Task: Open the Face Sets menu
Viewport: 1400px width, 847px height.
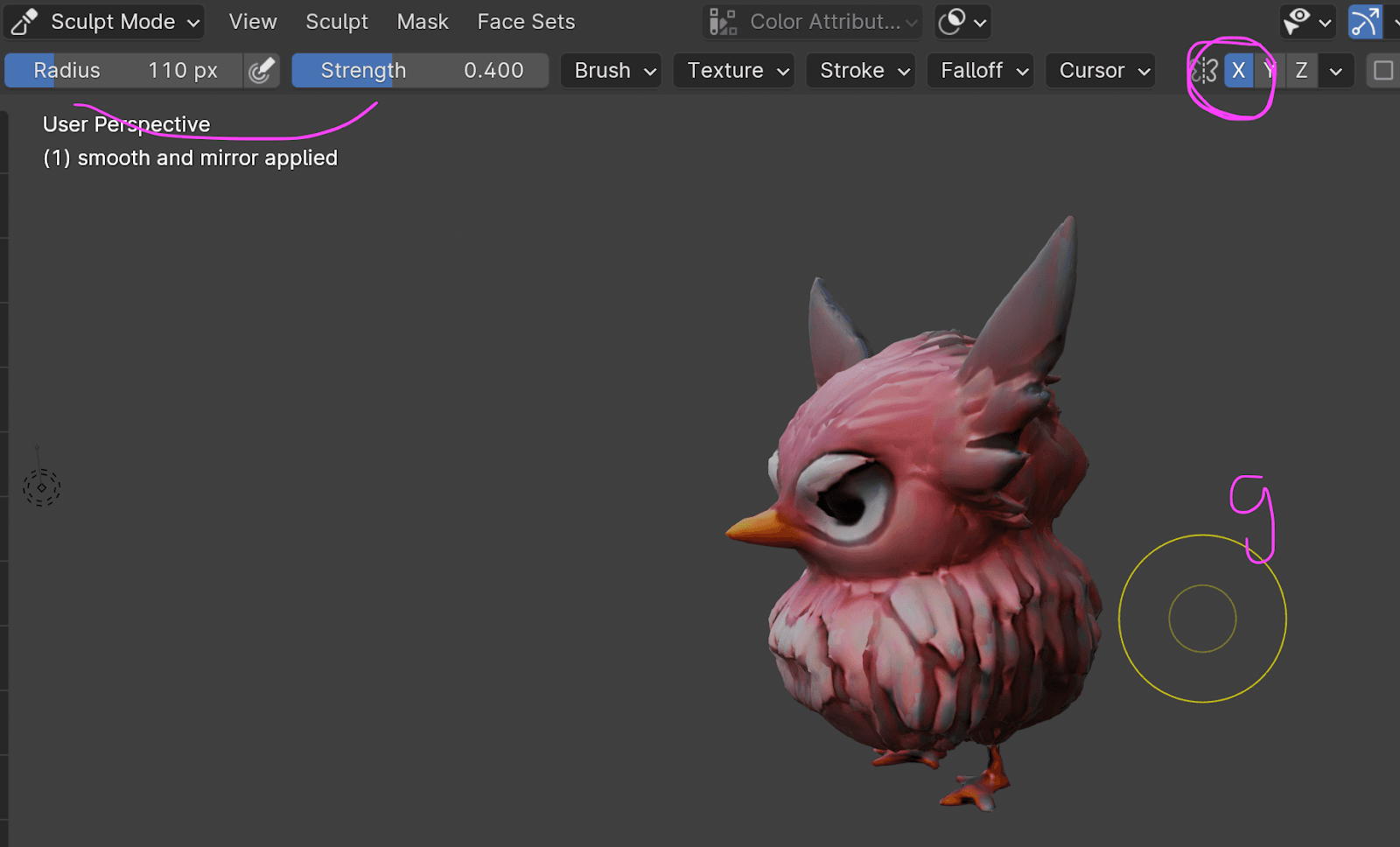Action: (x=526, y=22)
